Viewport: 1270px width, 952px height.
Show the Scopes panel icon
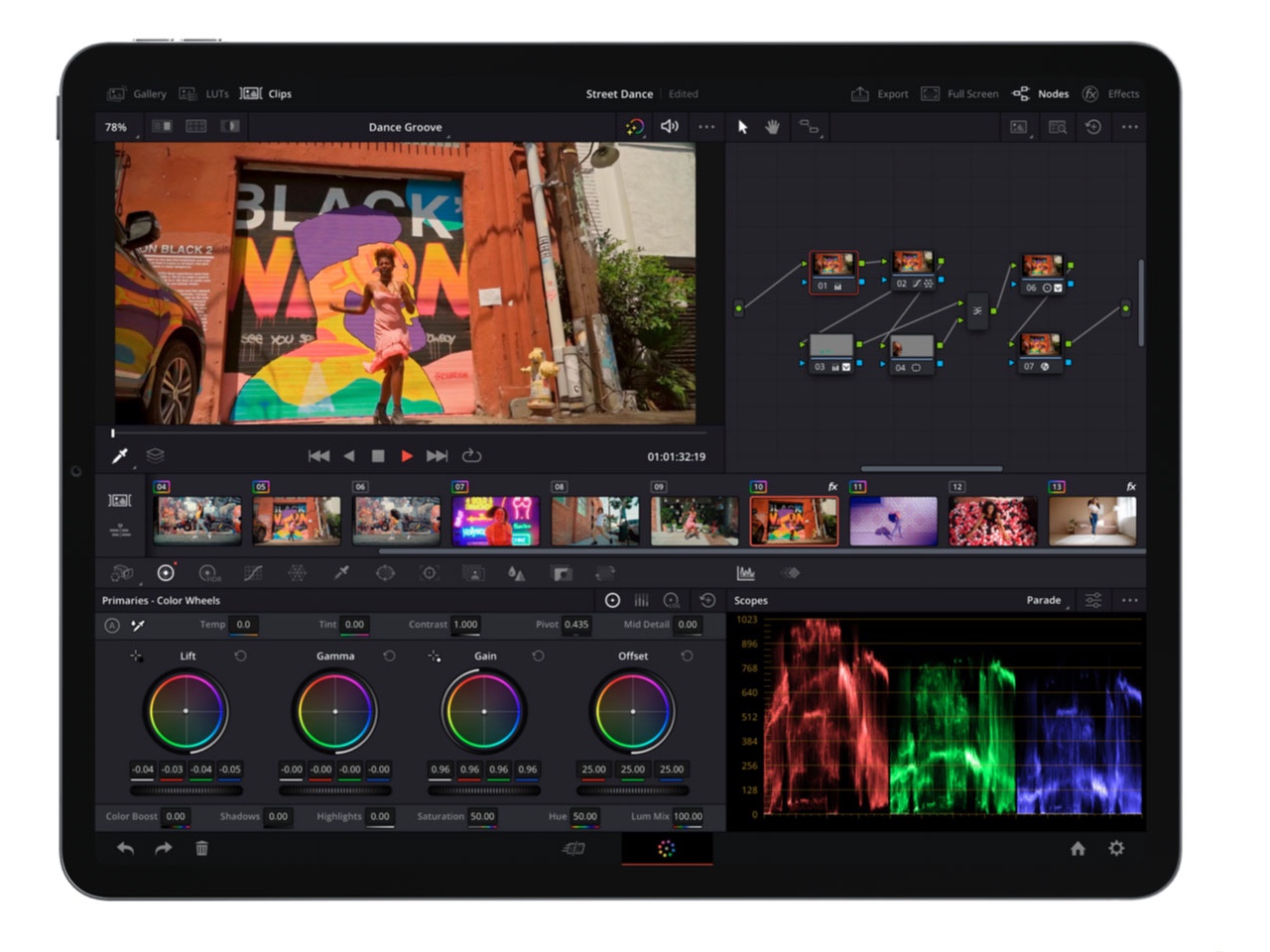click(x=746, y=573)
